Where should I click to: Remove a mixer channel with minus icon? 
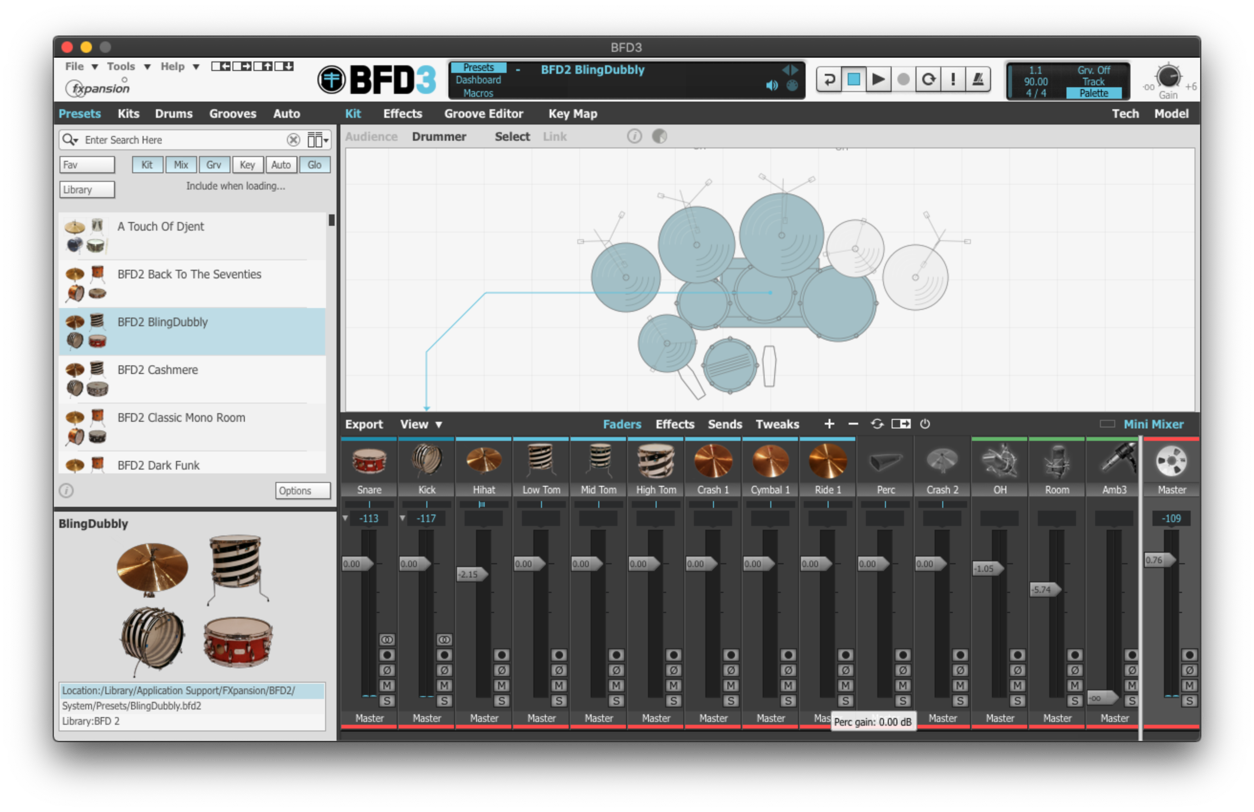[853, 424]
